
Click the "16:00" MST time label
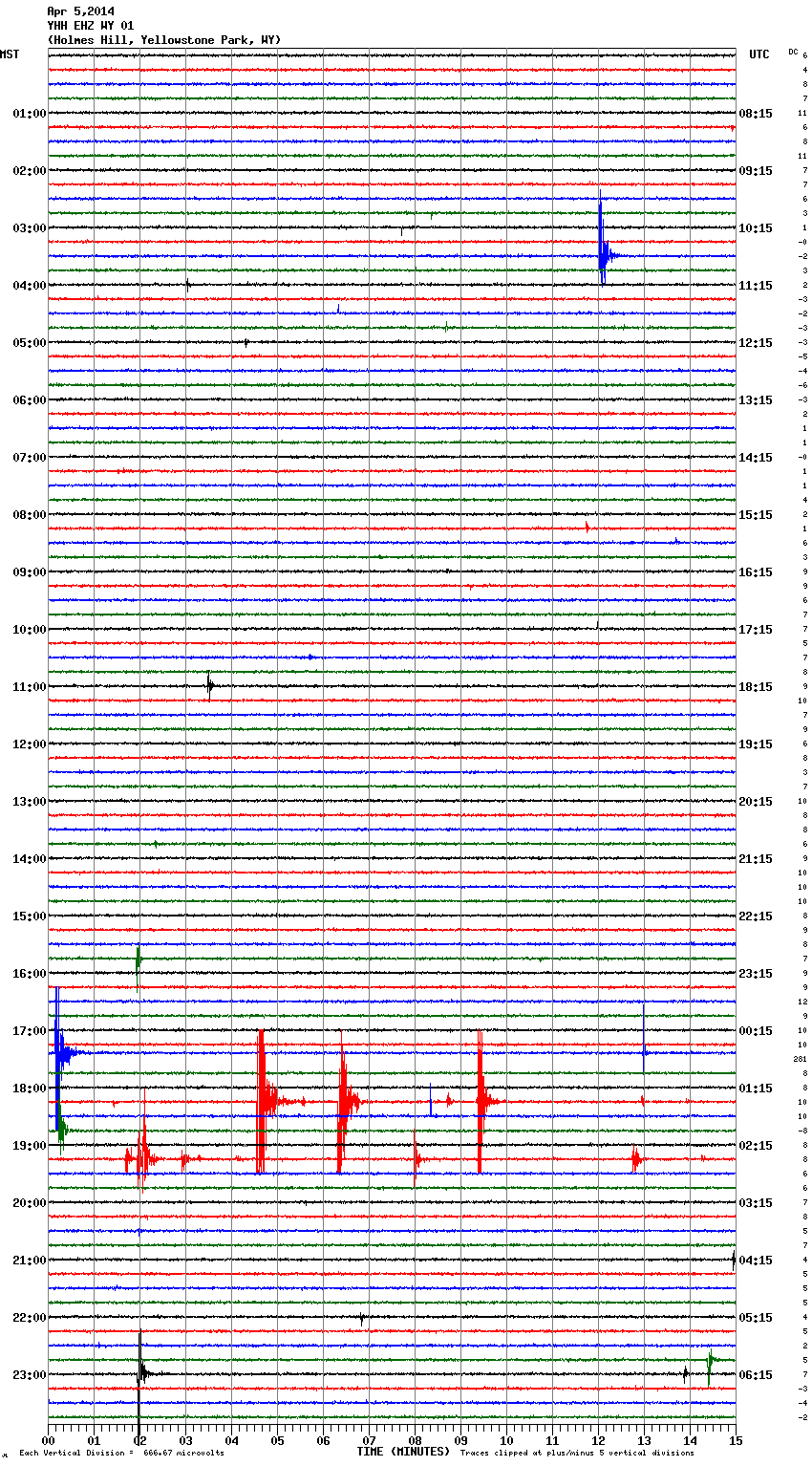point(30,974)
